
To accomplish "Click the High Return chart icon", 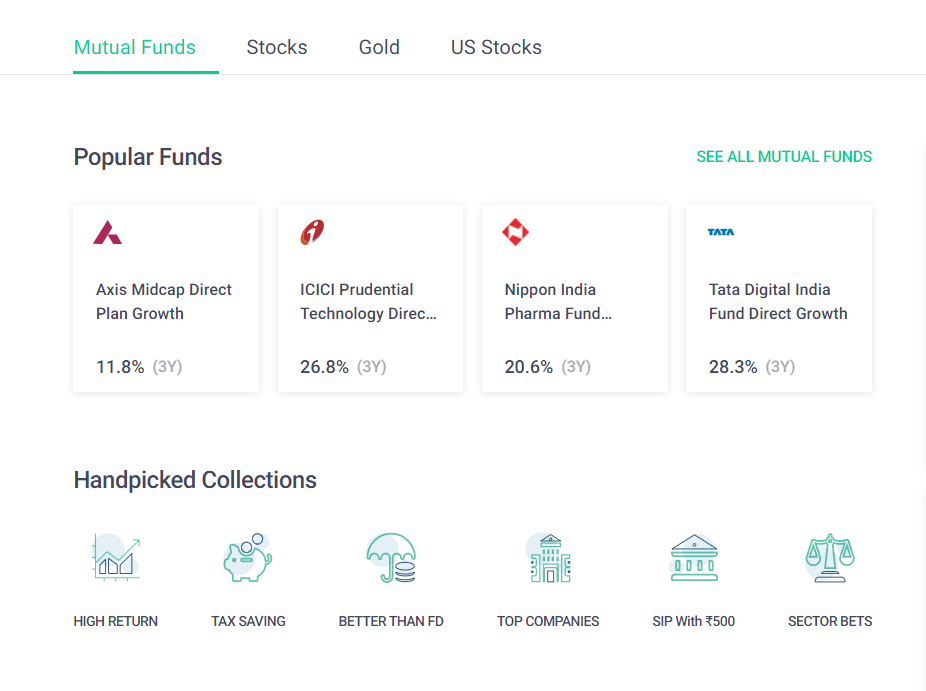I will click(116, 557).
